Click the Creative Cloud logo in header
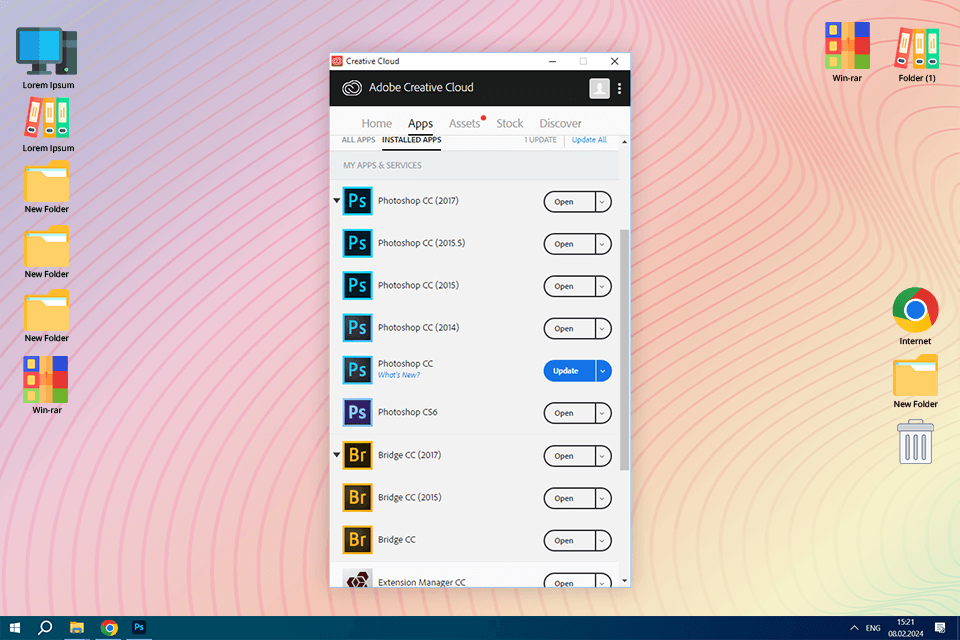 (x=352, y=88)
